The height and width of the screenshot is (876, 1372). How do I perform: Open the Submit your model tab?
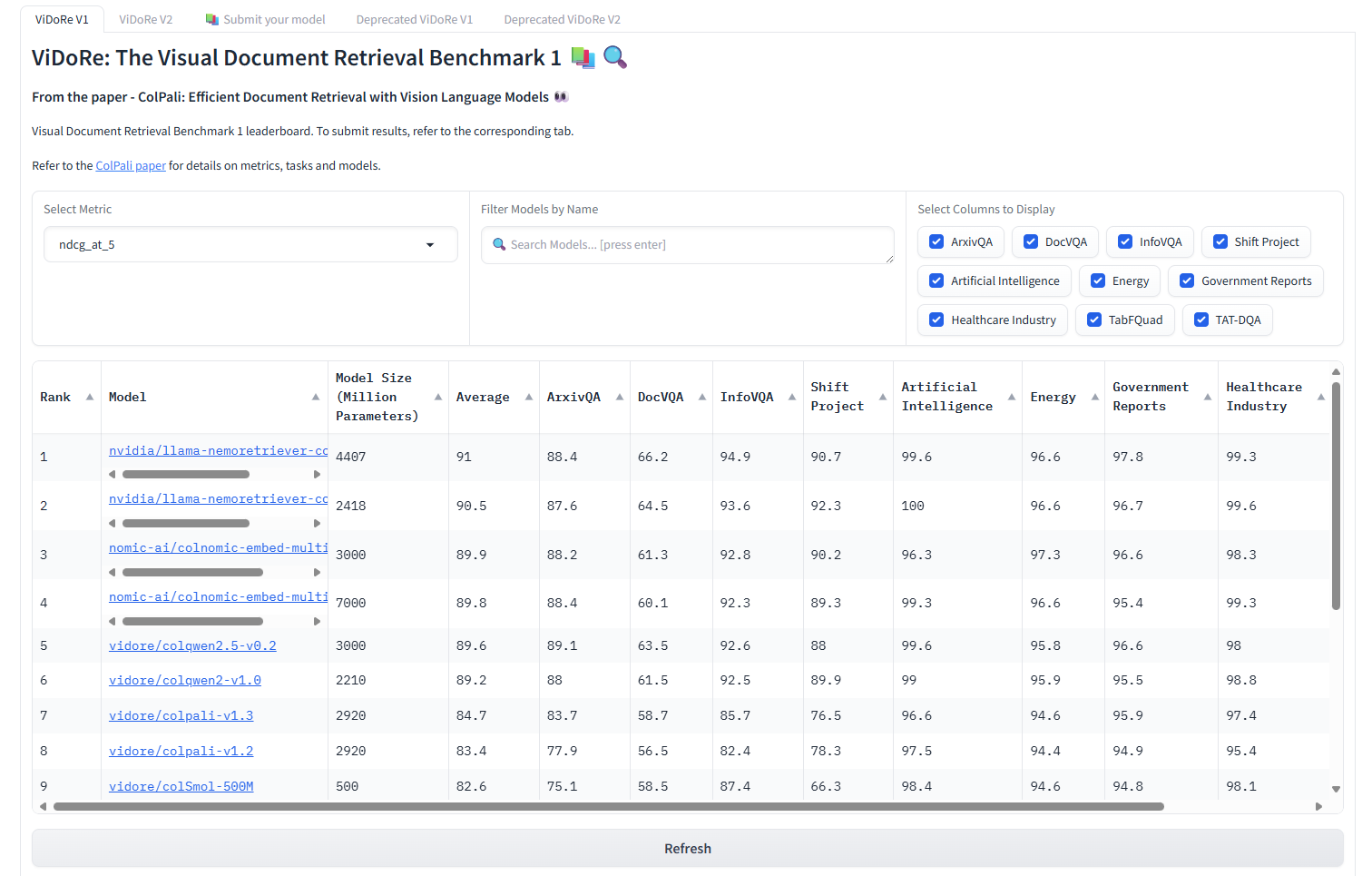(x=265, y=19)
